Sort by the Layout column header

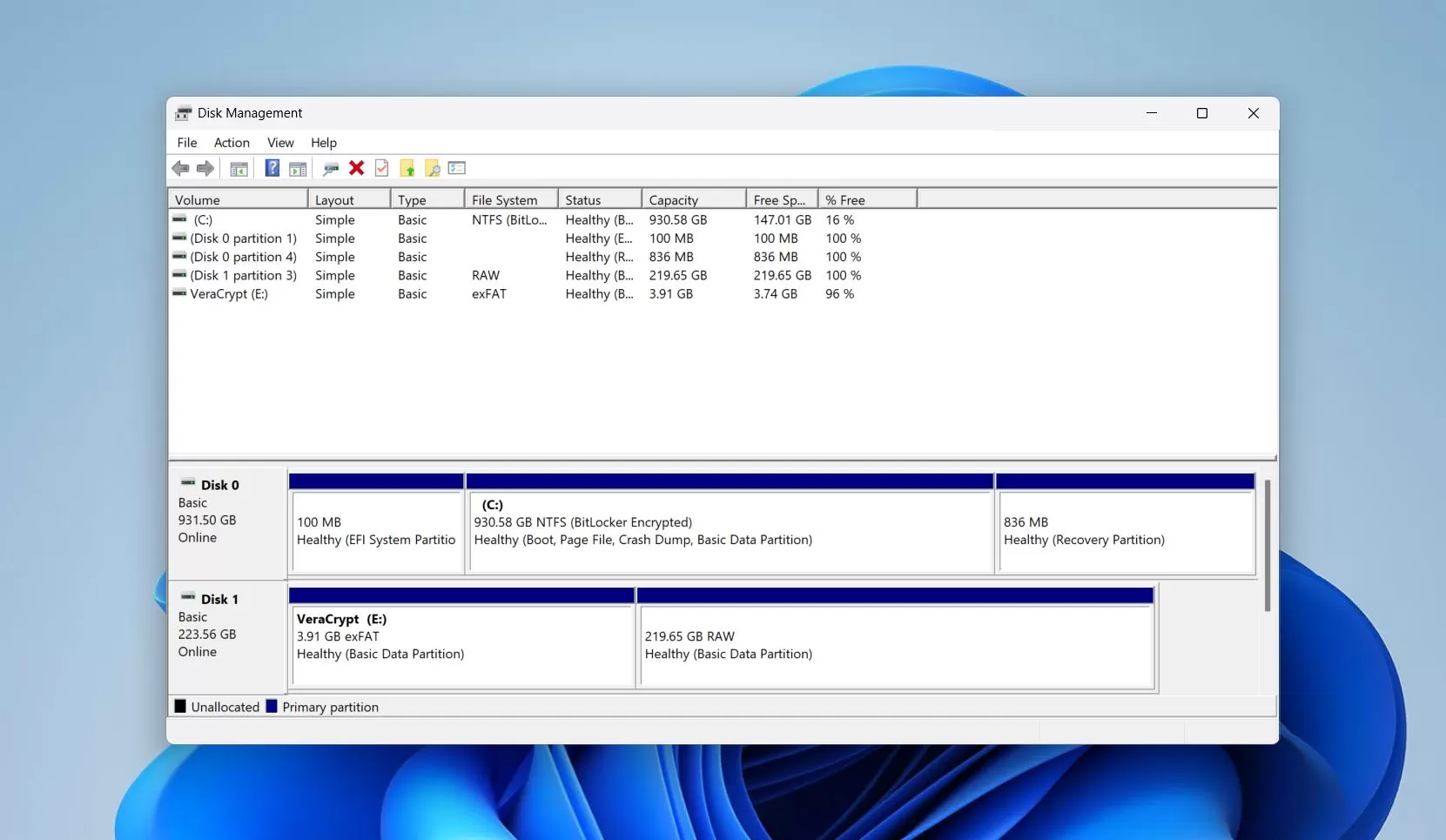[x=349, y=199]
